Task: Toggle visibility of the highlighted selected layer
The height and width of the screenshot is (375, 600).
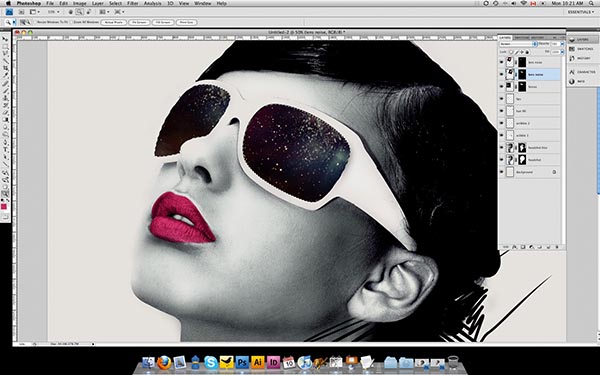Action: tap(502, 74)
